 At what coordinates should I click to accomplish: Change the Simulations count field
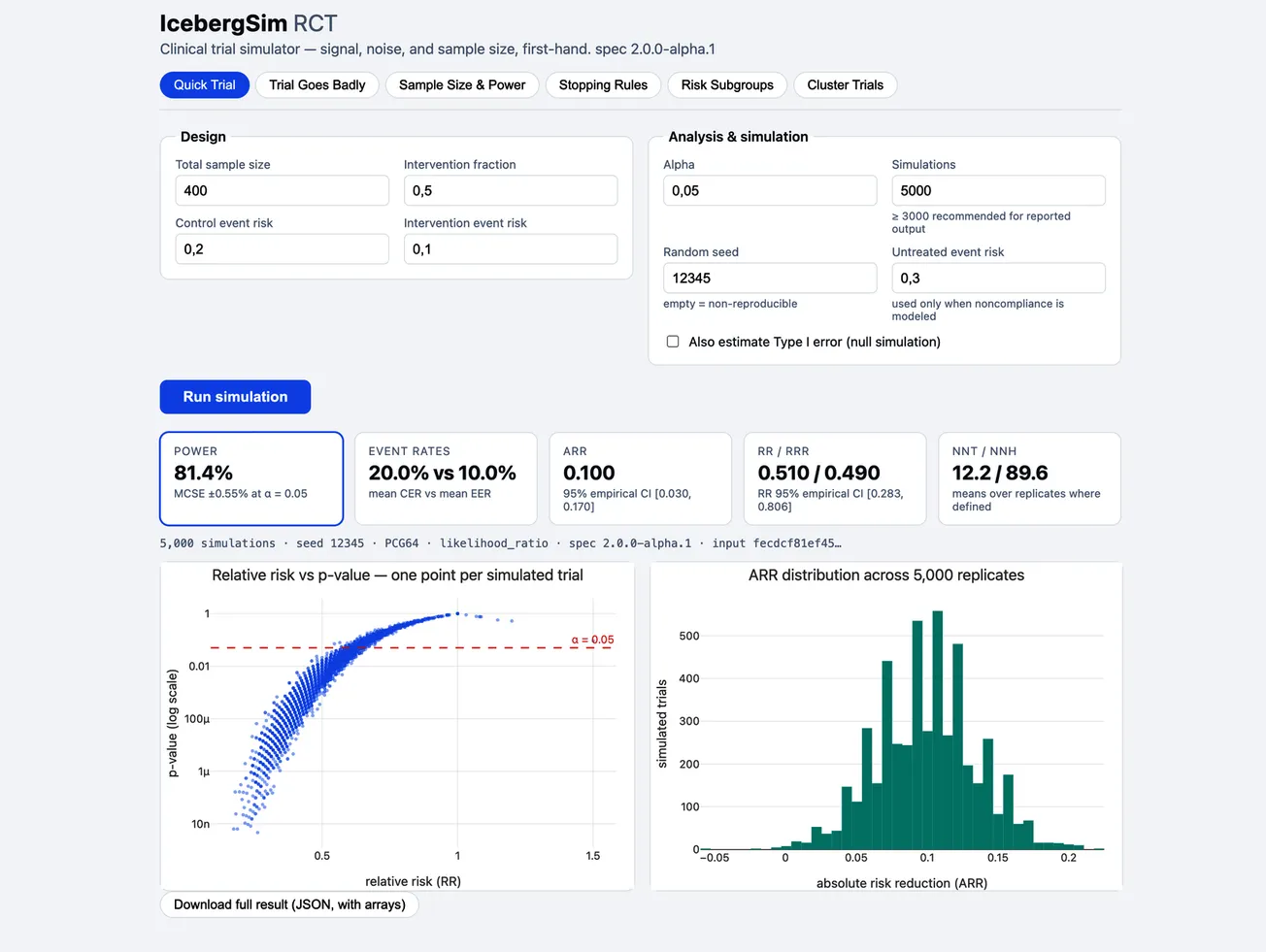point(998,191)
